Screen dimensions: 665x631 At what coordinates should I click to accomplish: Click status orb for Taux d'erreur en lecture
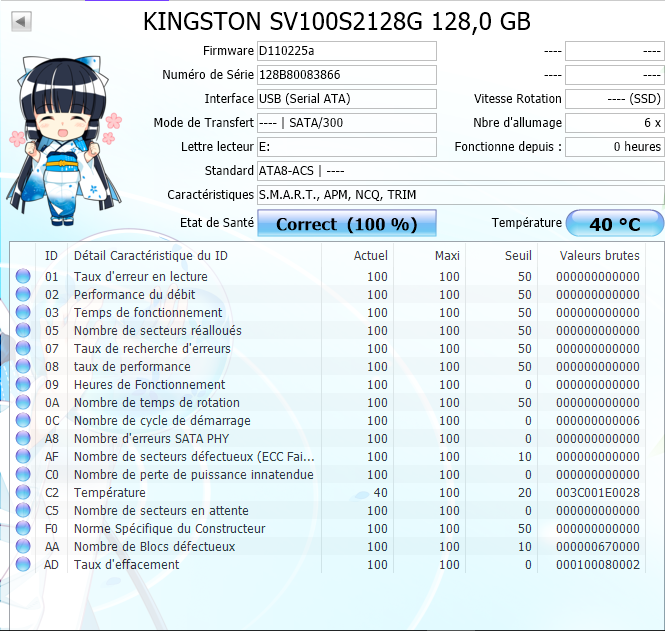(23, 276)
